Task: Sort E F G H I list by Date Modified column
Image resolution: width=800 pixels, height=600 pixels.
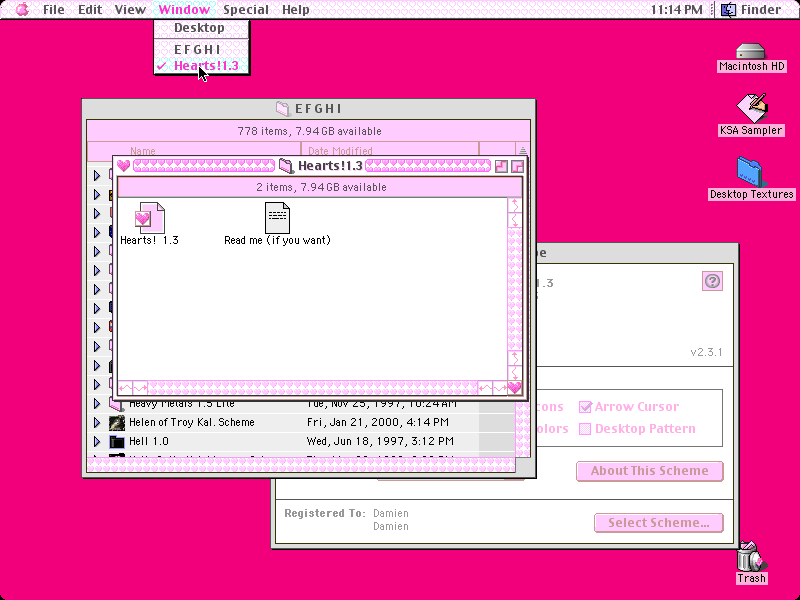Action: point(390,151)
